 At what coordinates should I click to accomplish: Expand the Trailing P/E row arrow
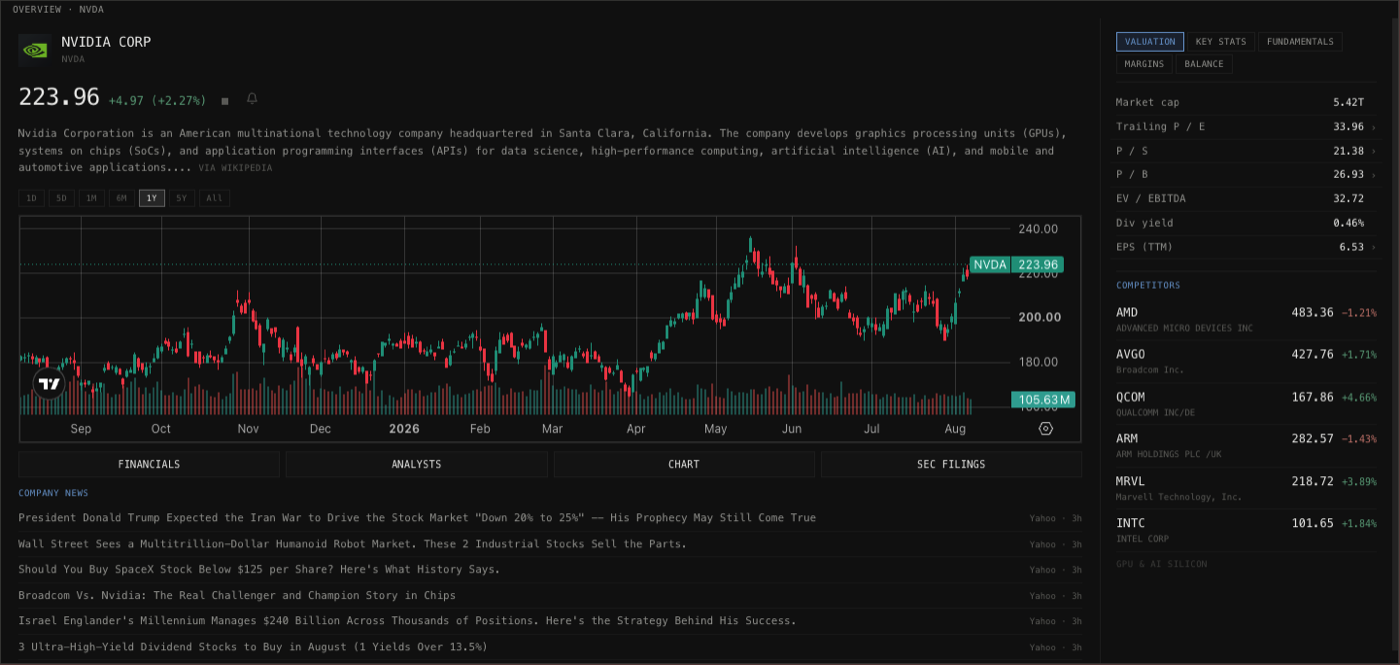coord(1373,127)
